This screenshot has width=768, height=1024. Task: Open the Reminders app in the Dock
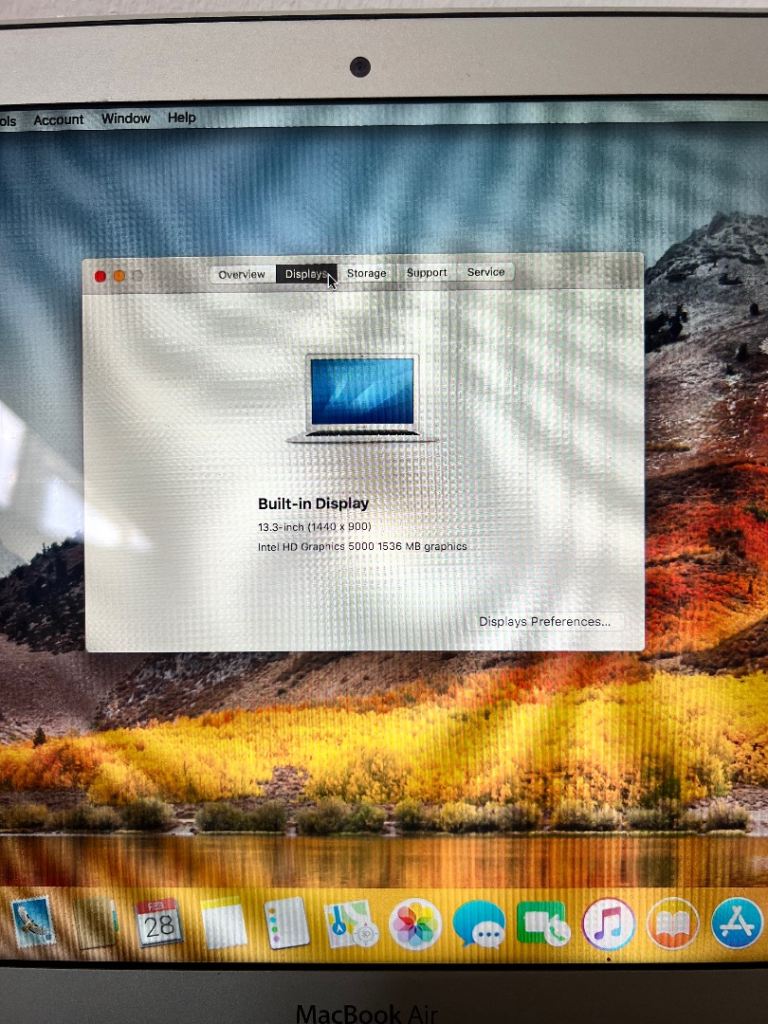[288, 923]
